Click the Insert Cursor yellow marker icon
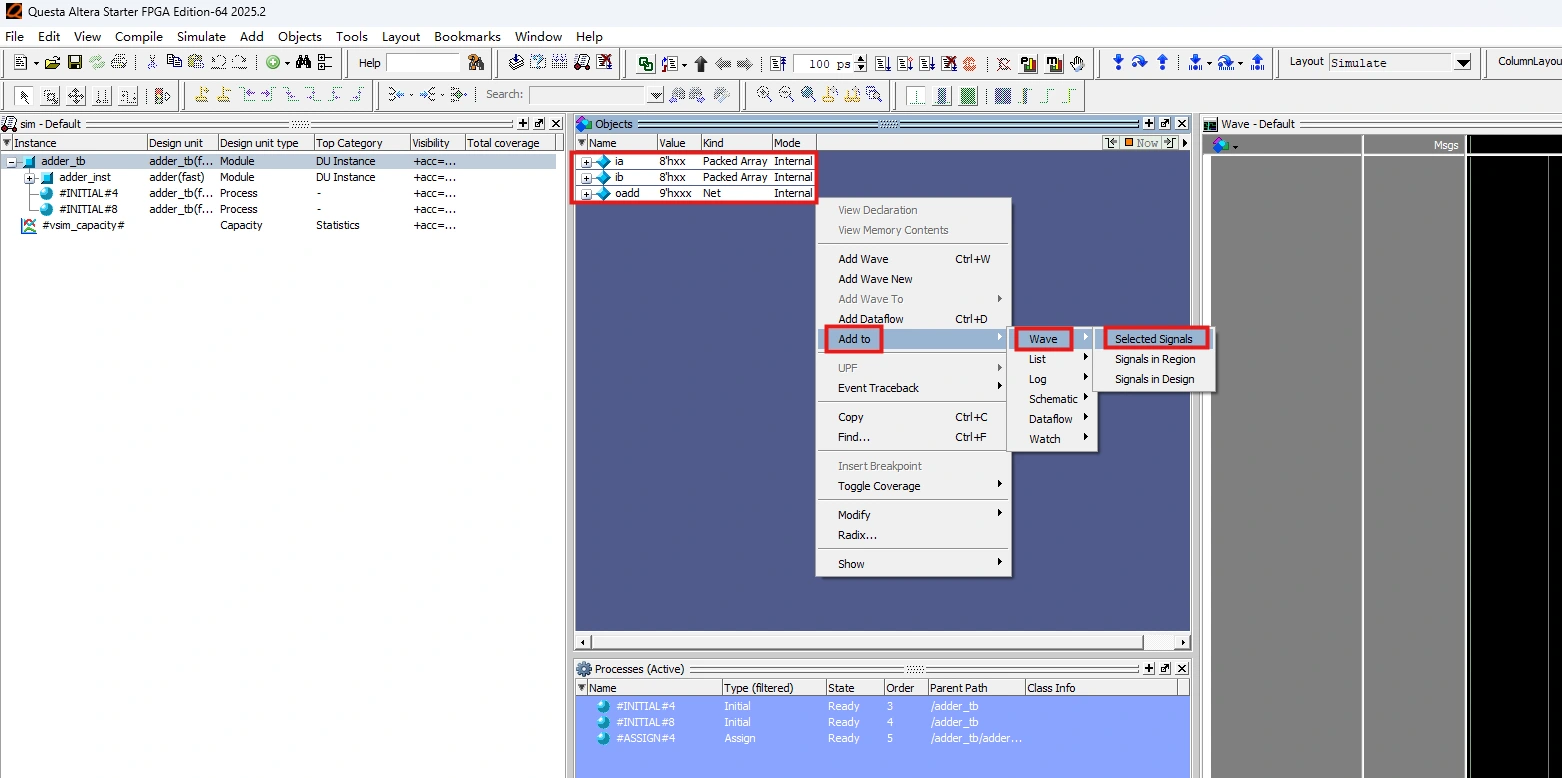The width and height of the screenshot is (1562, 778). coord(202,96)
